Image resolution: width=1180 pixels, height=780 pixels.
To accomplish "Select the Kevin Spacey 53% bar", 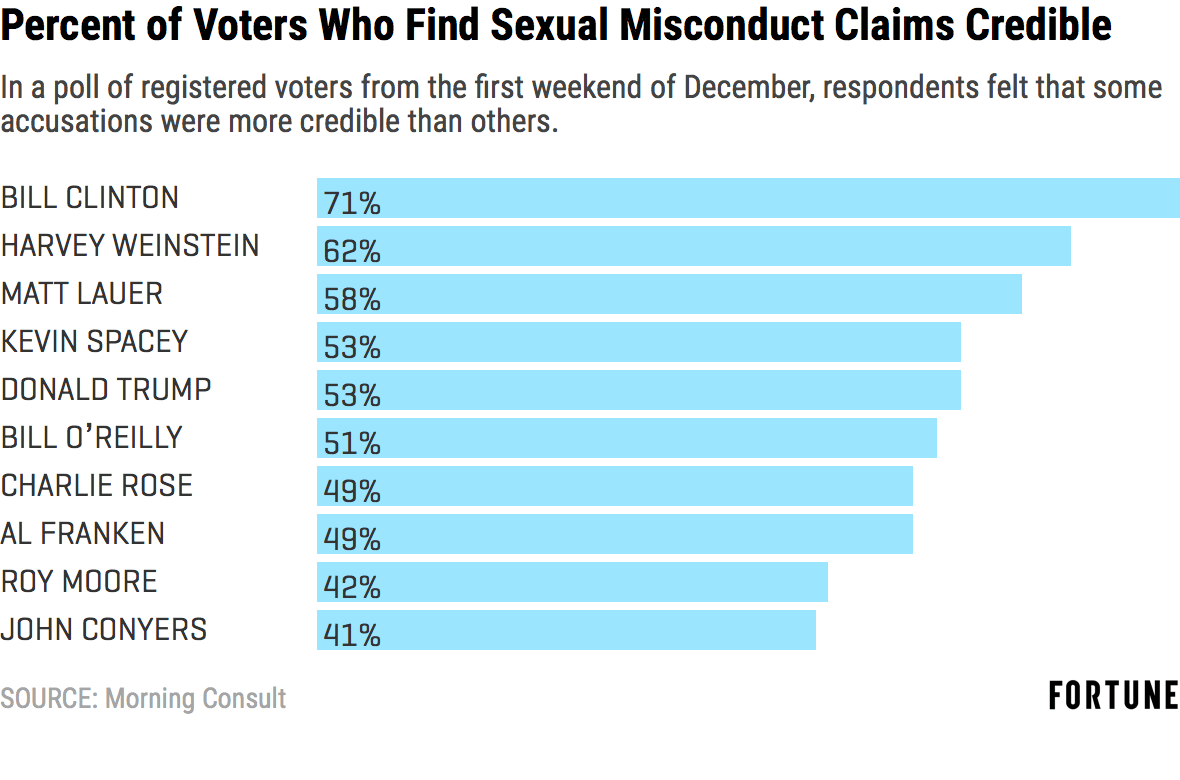I will tap(639, 342).
